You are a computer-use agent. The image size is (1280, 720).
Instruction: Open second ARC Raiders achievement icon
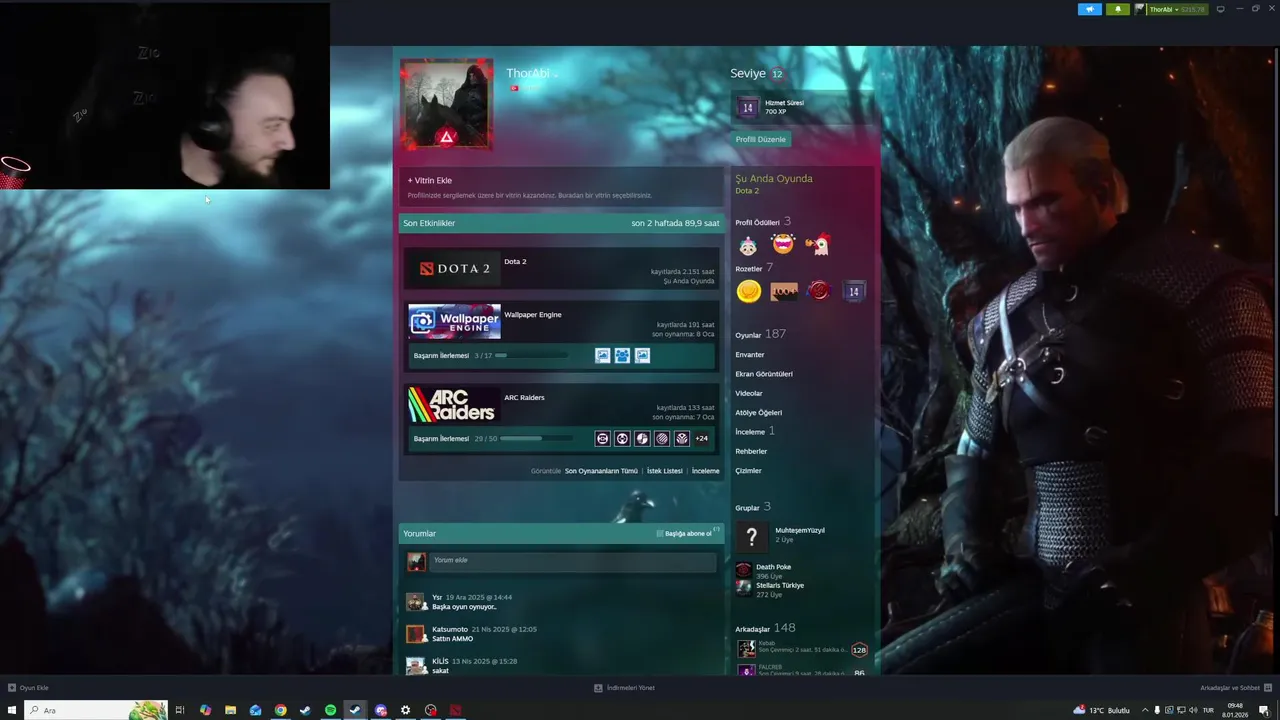pyautogui.click(x=622, y=438)
